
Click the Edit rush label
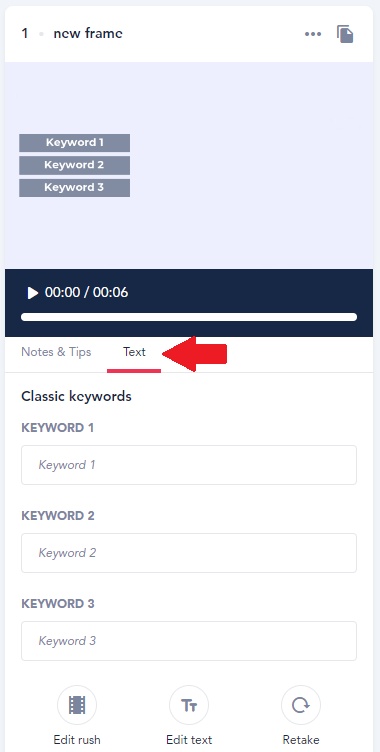pos(77,740)
